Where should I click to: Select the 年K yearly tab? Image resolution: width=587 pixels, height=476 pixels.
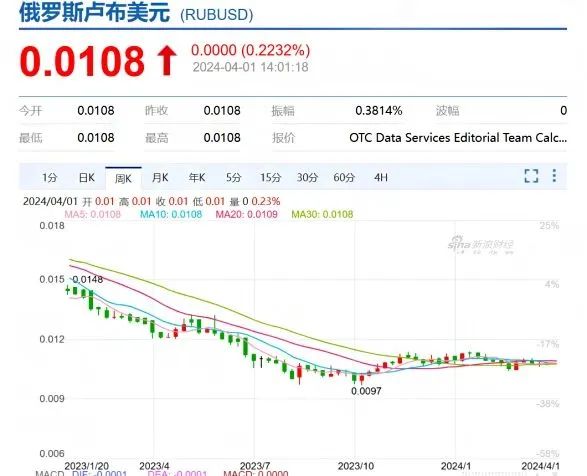tap(197, 178)
